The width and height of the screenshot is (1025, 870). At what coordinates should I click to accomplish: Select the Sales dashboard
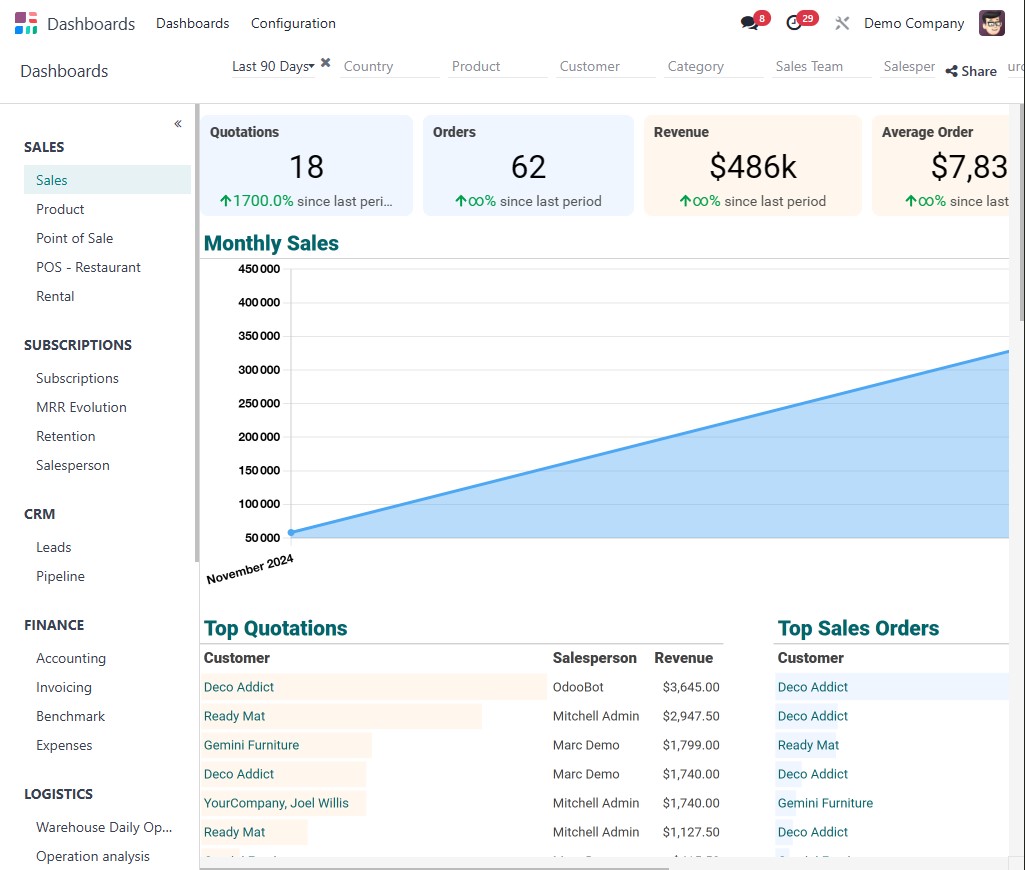(x=107, y=180)
